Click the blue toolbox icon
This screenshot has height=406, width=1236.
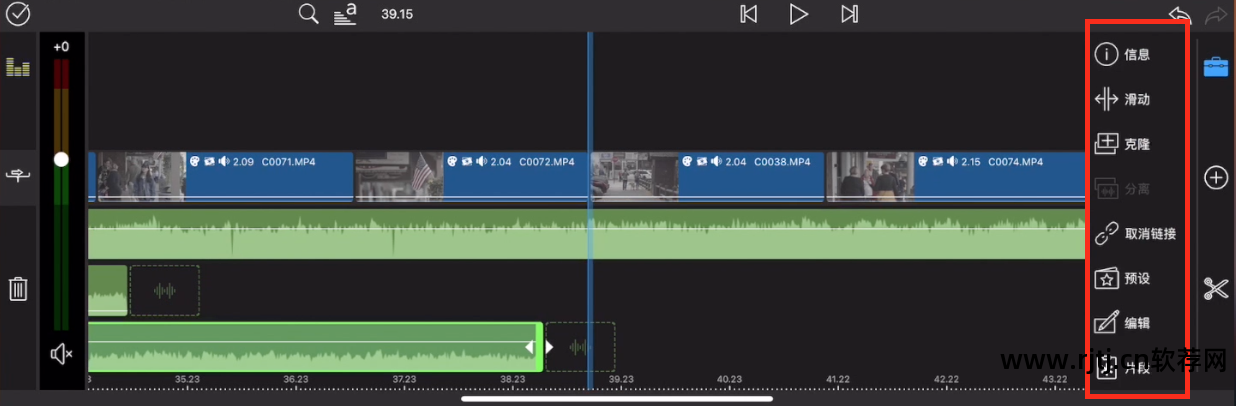coord(1215,67)
